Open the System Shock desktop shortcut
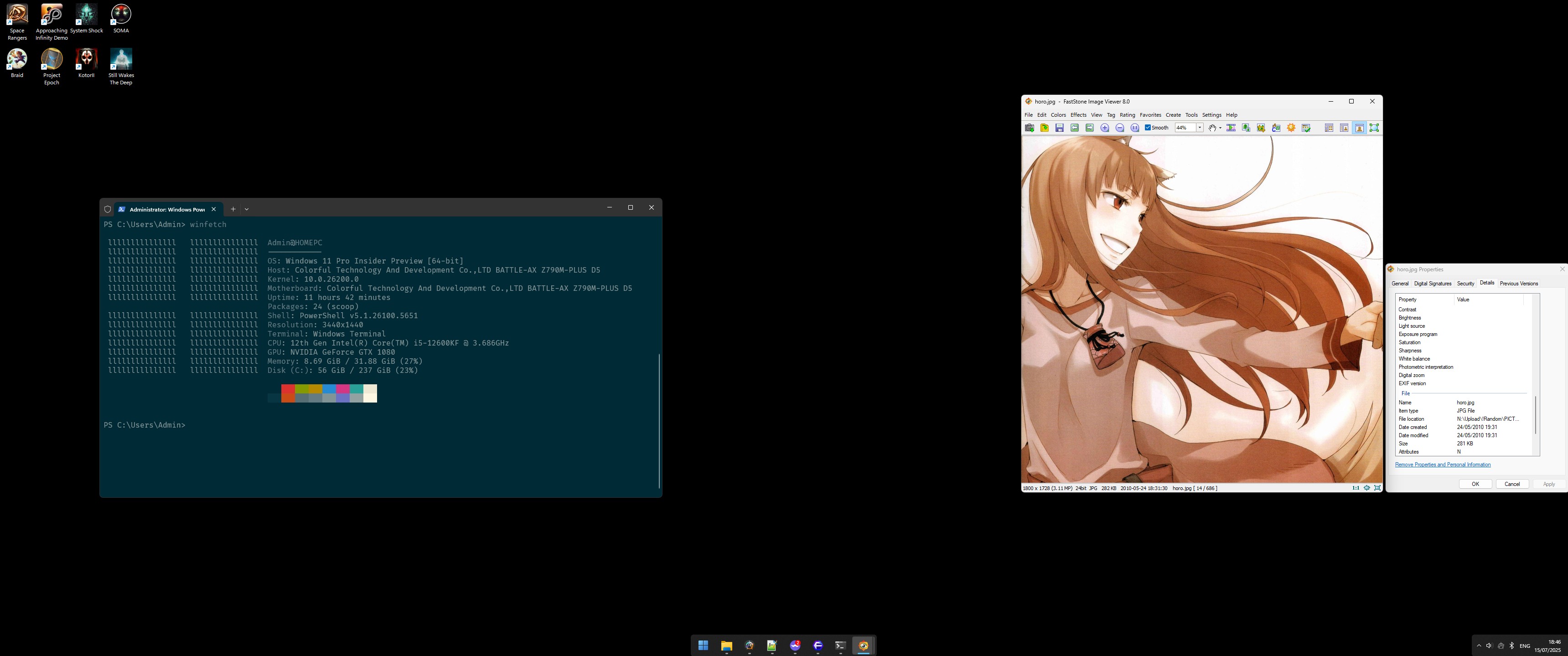The width and height of the screenshot is (1568, 656). [x=87, y=19]
